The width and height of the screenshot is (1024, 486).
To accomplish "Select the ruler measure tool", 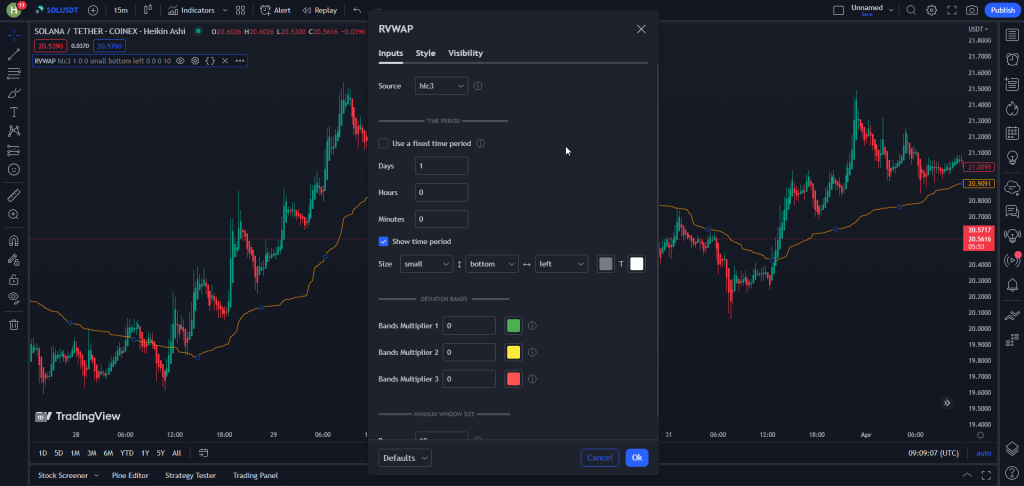I will [14, 195].
